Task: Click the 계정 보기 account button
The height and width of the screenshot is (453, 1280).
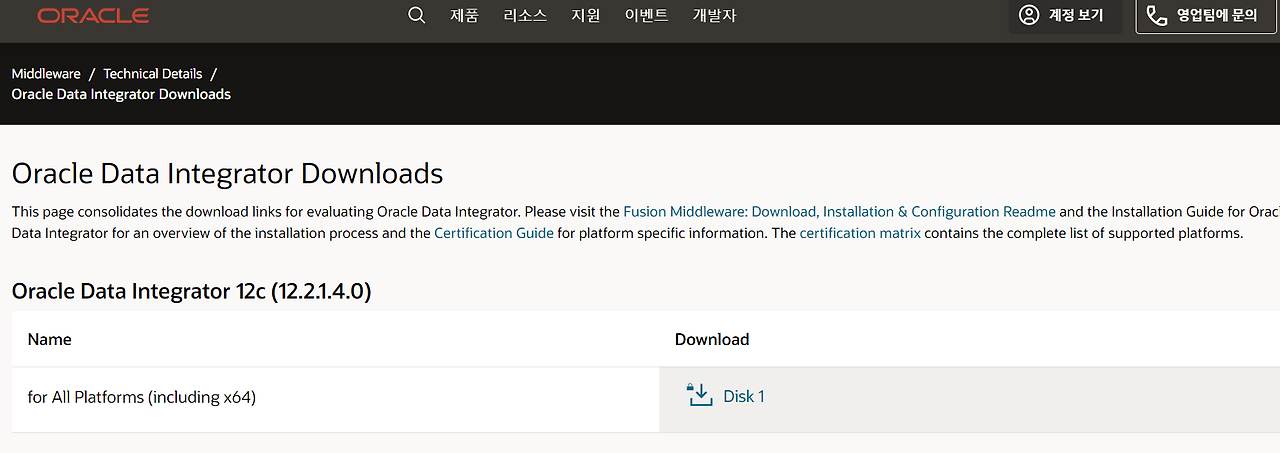Action: coord(1065,16)
